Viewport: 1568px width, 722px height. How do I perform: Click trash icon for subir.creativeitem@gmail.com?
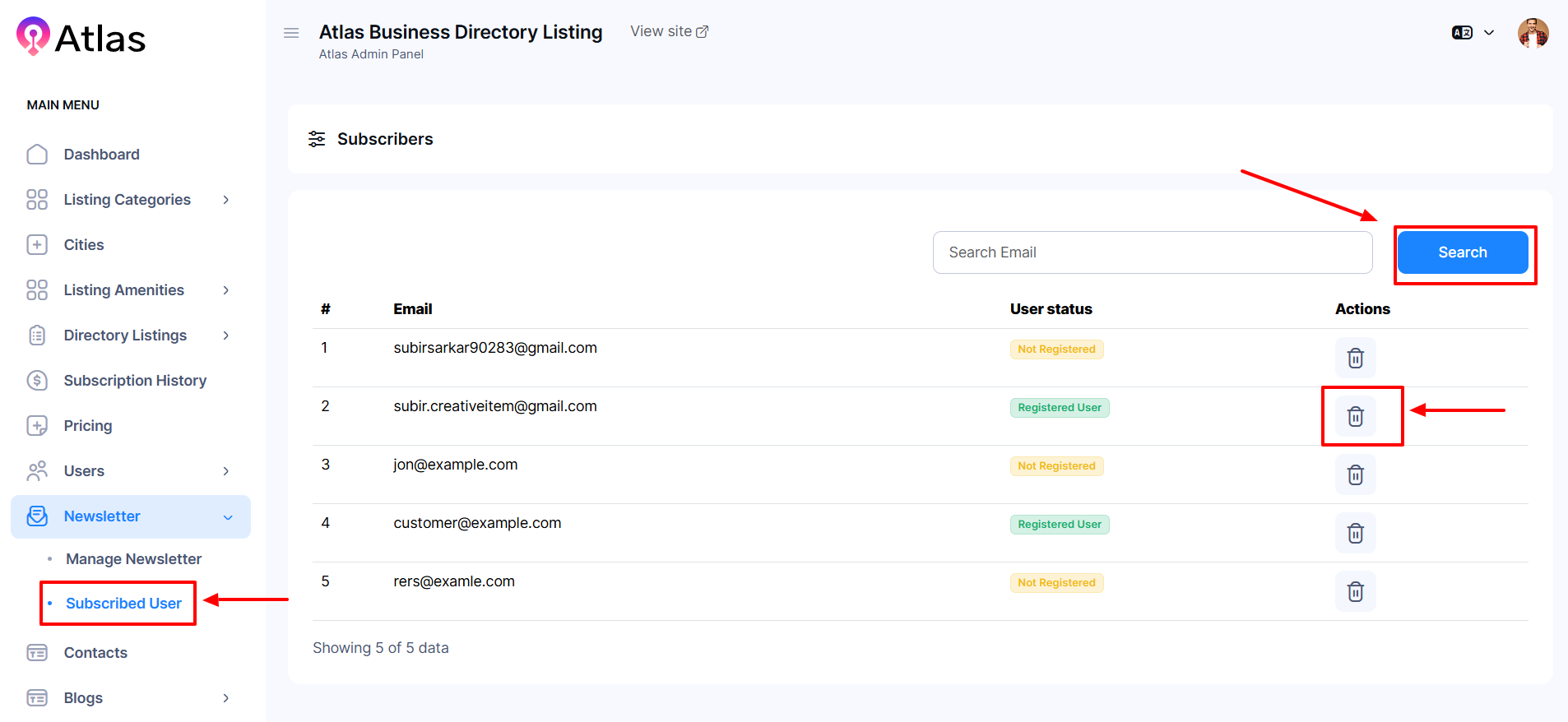coord(1355,416)
